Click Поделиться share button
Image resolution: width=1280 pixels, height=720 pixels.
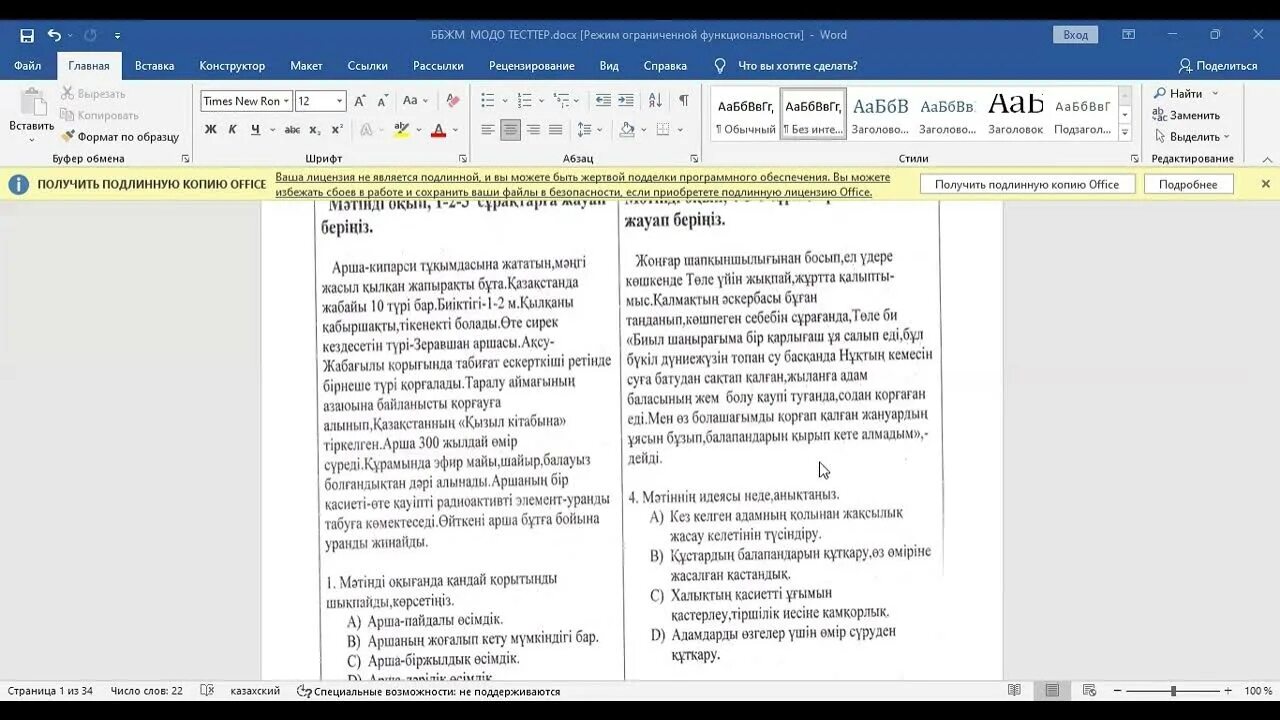[x=1217, y=66]
